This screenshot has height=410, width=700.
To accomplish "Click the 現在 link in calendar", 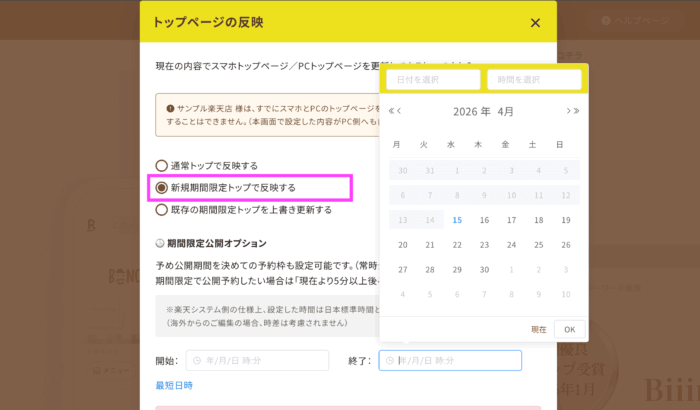I will point(538,329).
